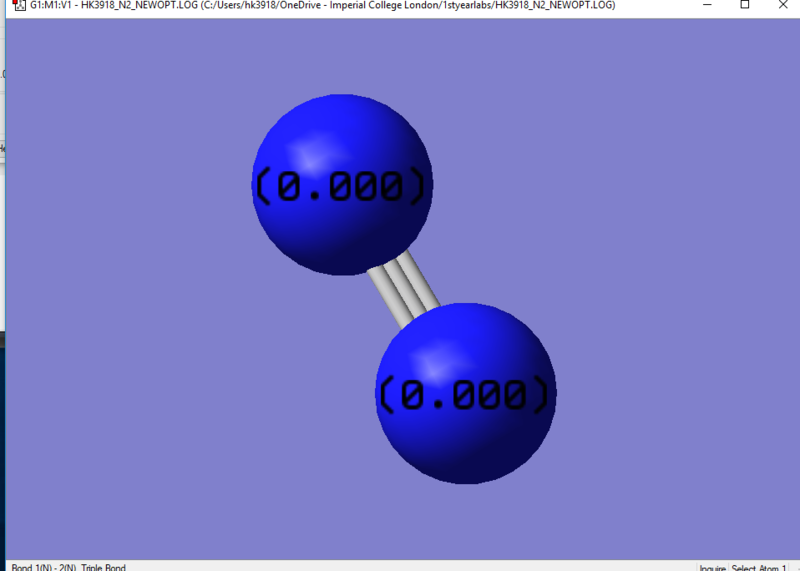
Task: Click the GaussView window icon in title bar
Action: pyautogui.click(x=19, y=5)
